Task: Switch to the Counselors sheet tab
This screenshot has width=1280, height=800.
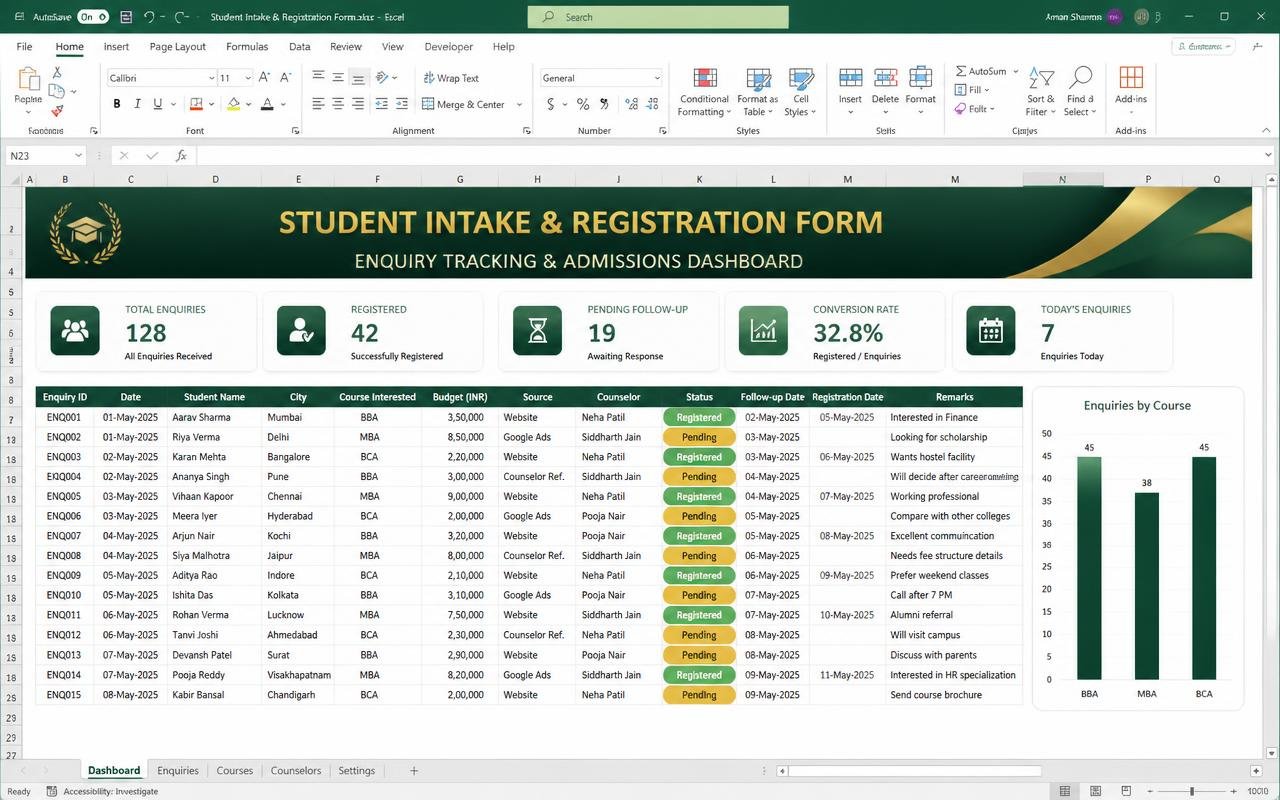Action: pyautogui.click(x=296, y=771)
